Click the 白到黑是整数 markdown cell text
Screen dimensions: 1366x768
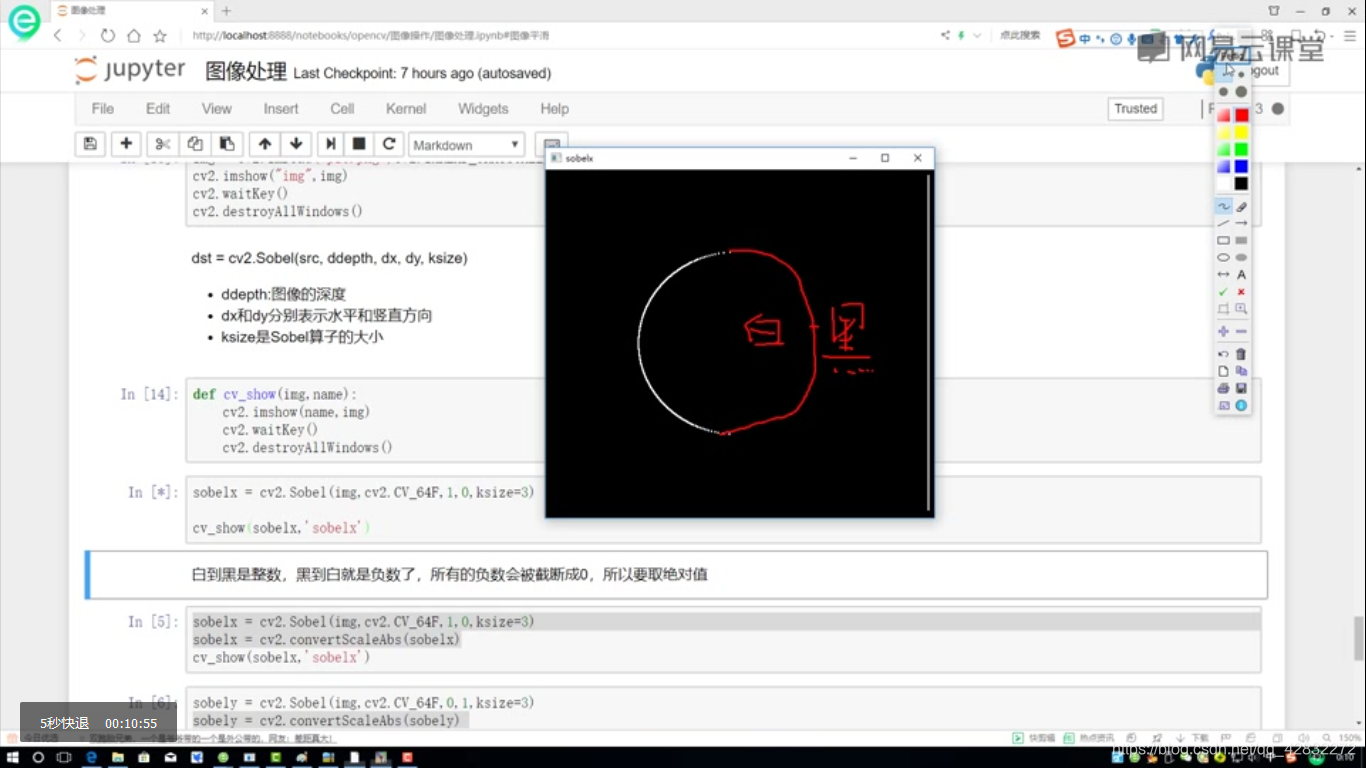[x=450, y=575]
